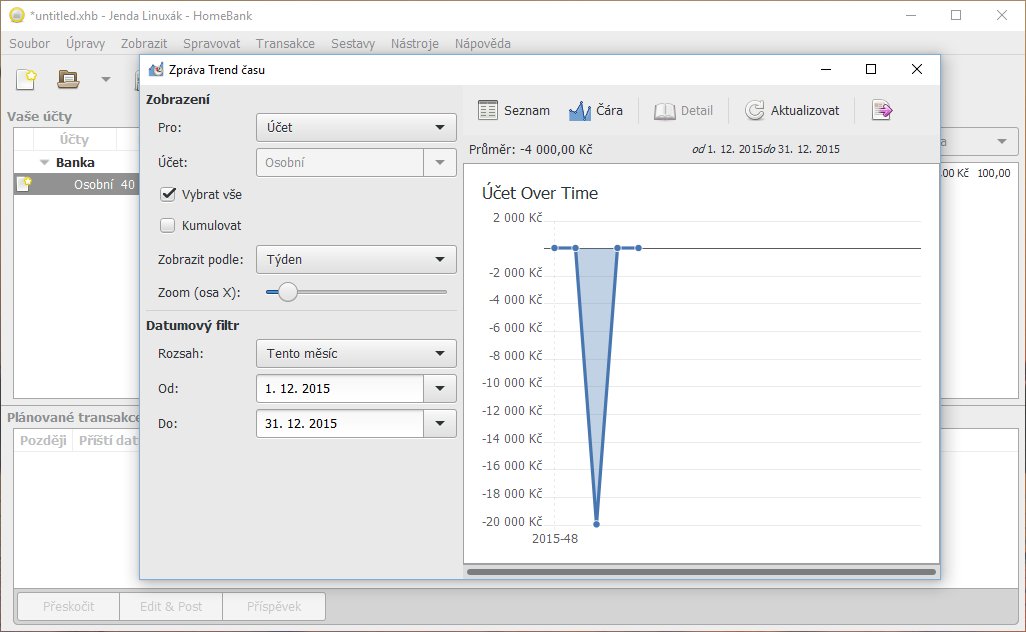Export the trend report
The image size is (1026, 632).
pos(882,110)
